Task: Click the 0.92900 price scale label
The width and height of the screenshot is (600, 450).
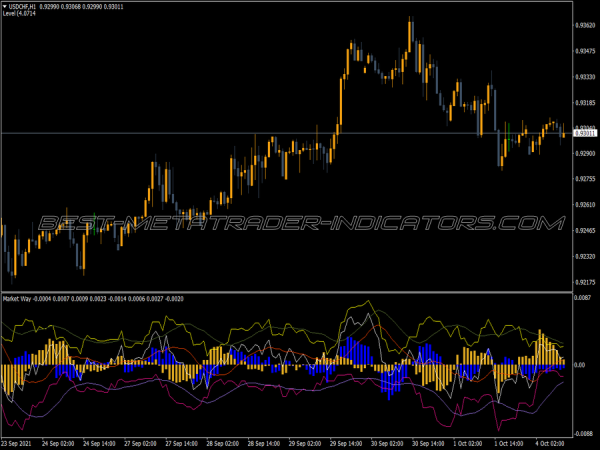Action: pyautogui.click(x=585, y=153)
